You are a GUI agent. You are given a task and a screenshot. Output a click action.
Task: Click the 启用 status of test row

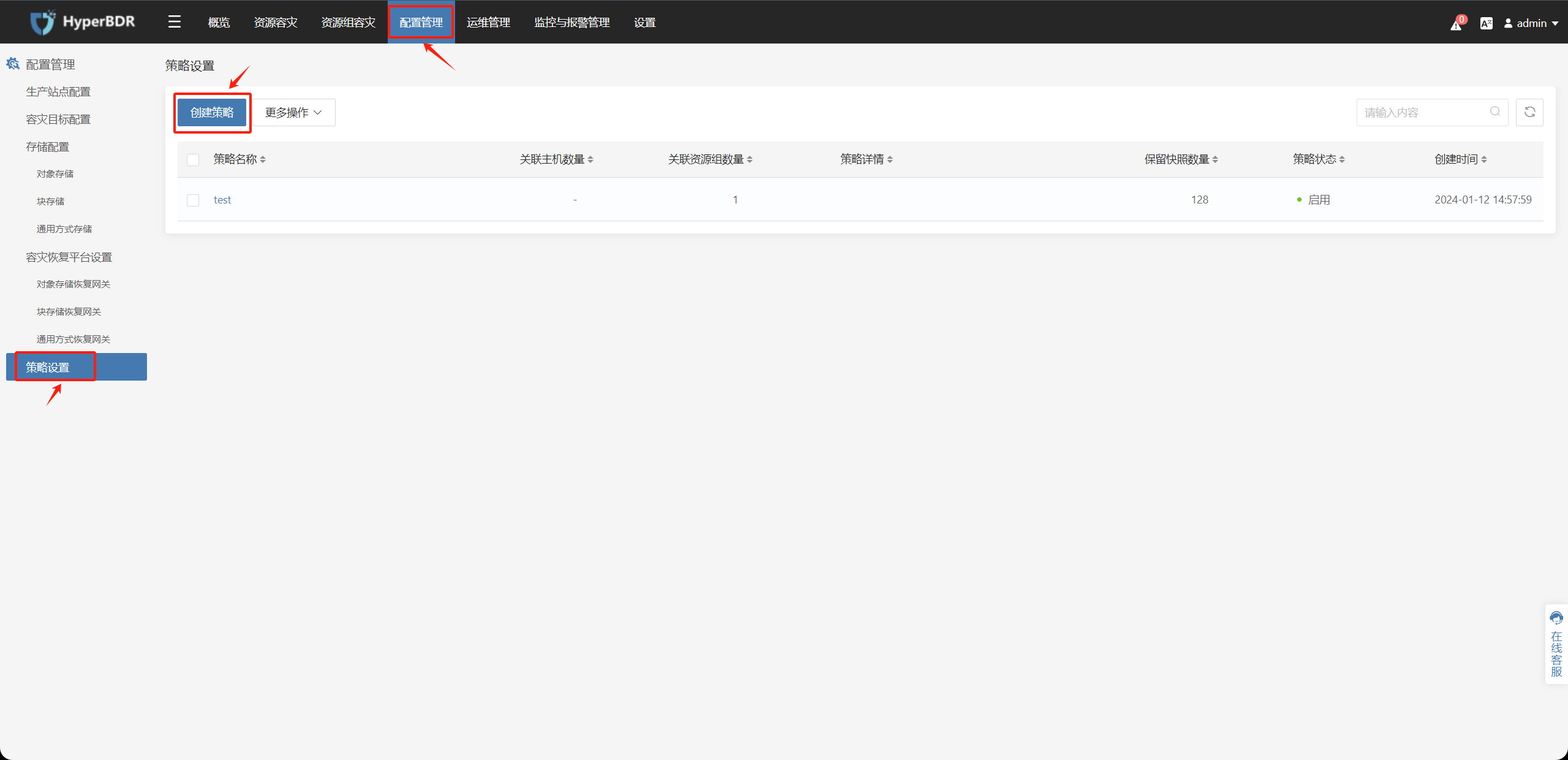(1314, 200)
